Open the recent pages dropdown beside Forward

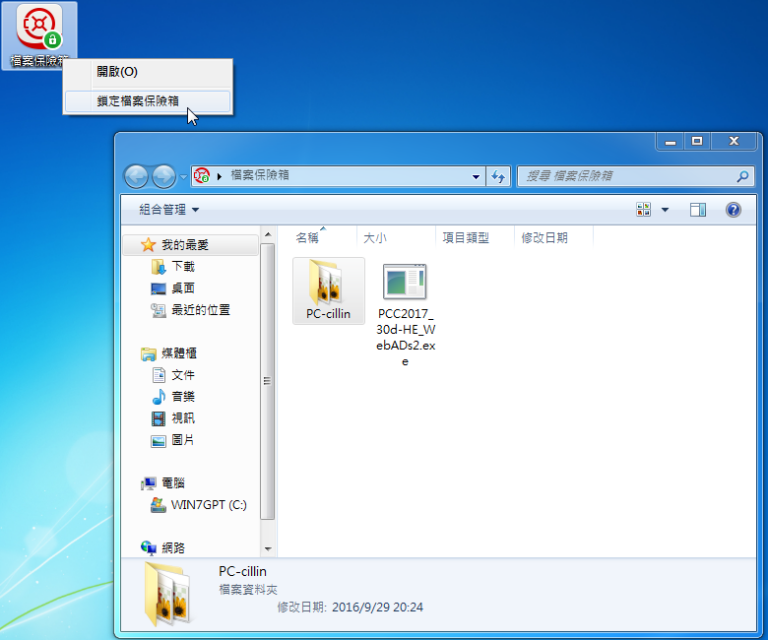pyautogui.click(x=183, y=176)
